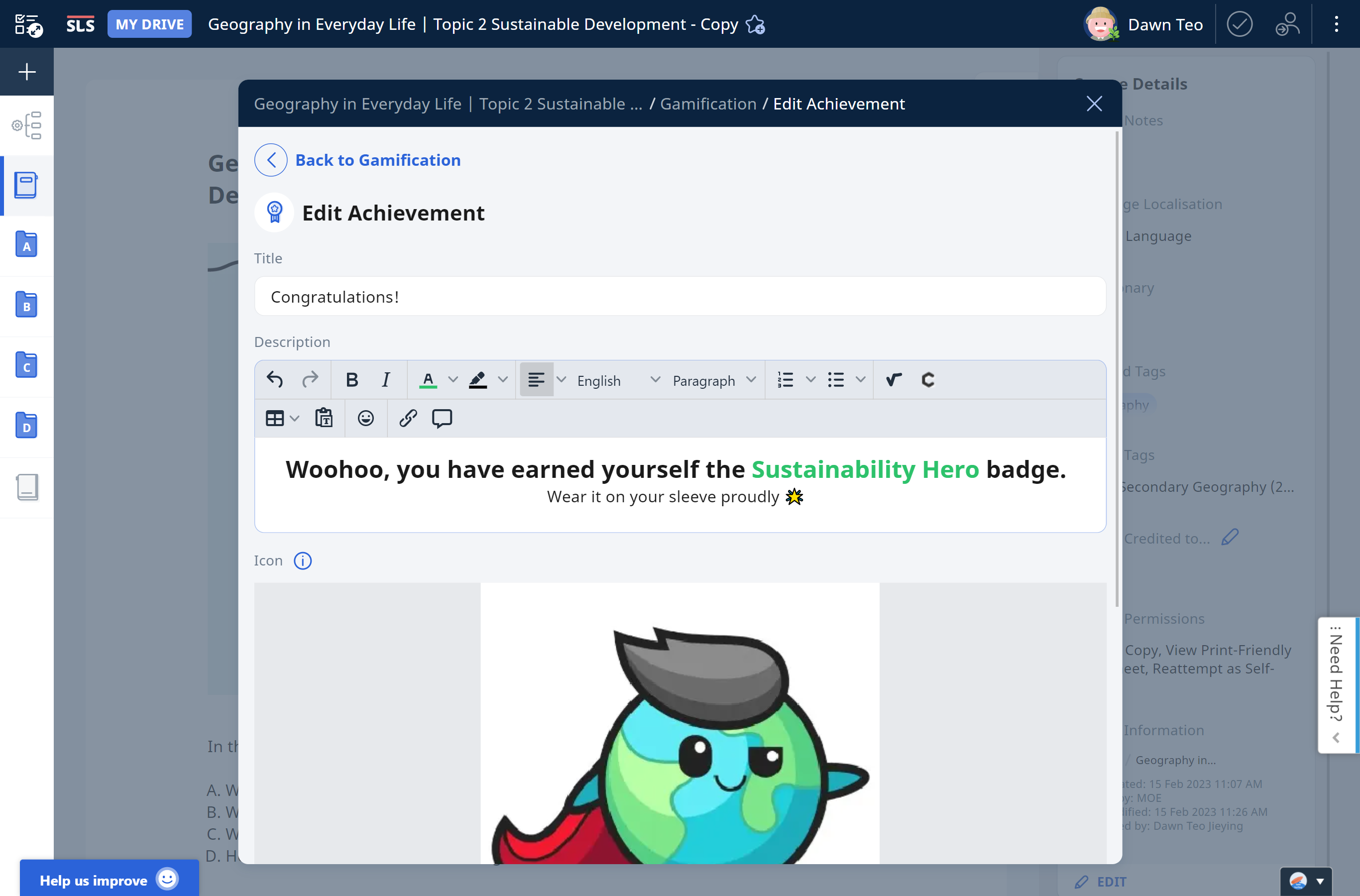Screen dimensions: 1360x896
Task: Click the Sustainability Hero icon image
Action: tap(680, 723)
